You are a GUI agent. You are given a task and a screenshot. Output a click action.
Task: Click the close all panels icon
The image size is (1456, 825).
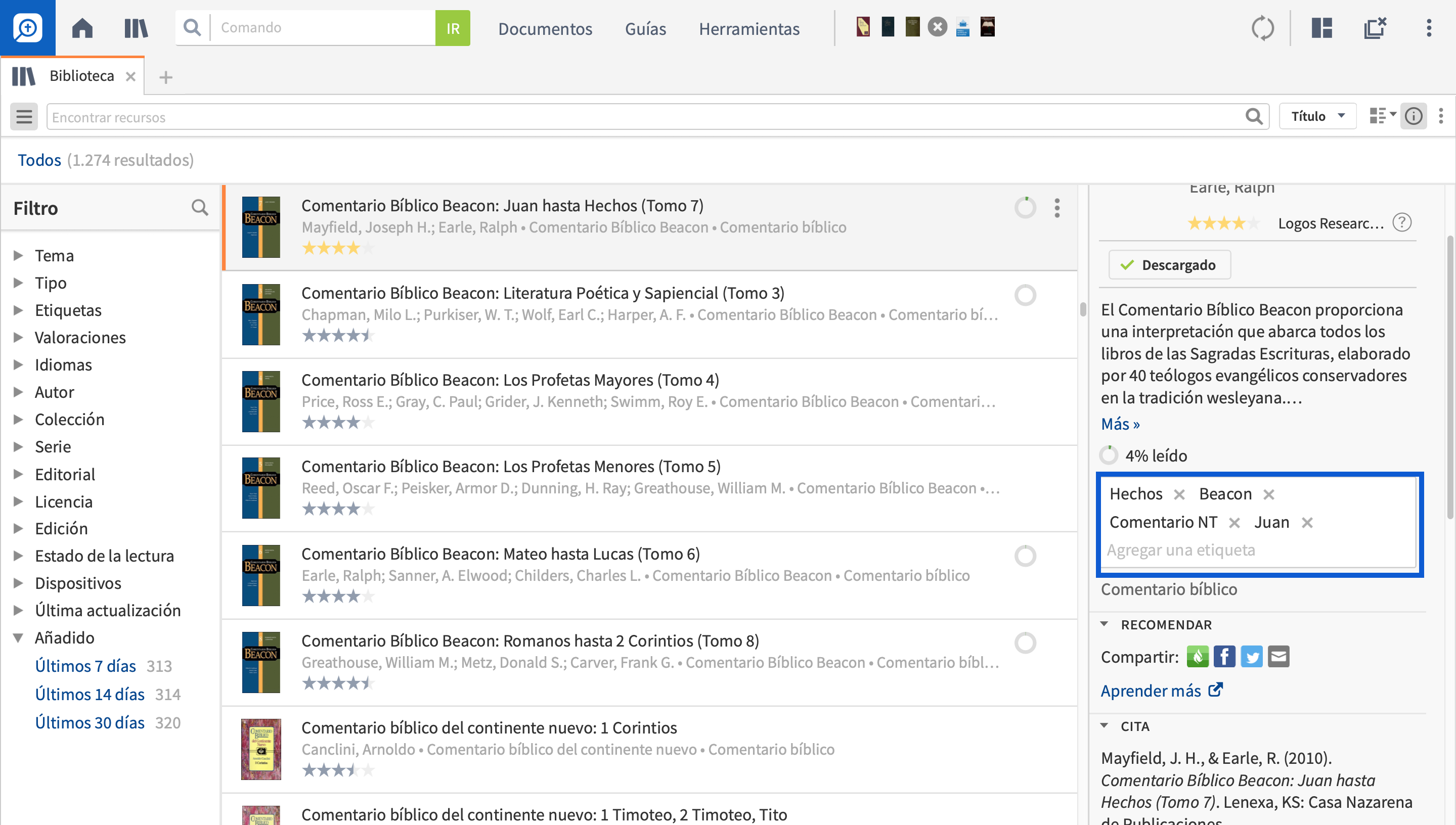[x=1375, y=28]
